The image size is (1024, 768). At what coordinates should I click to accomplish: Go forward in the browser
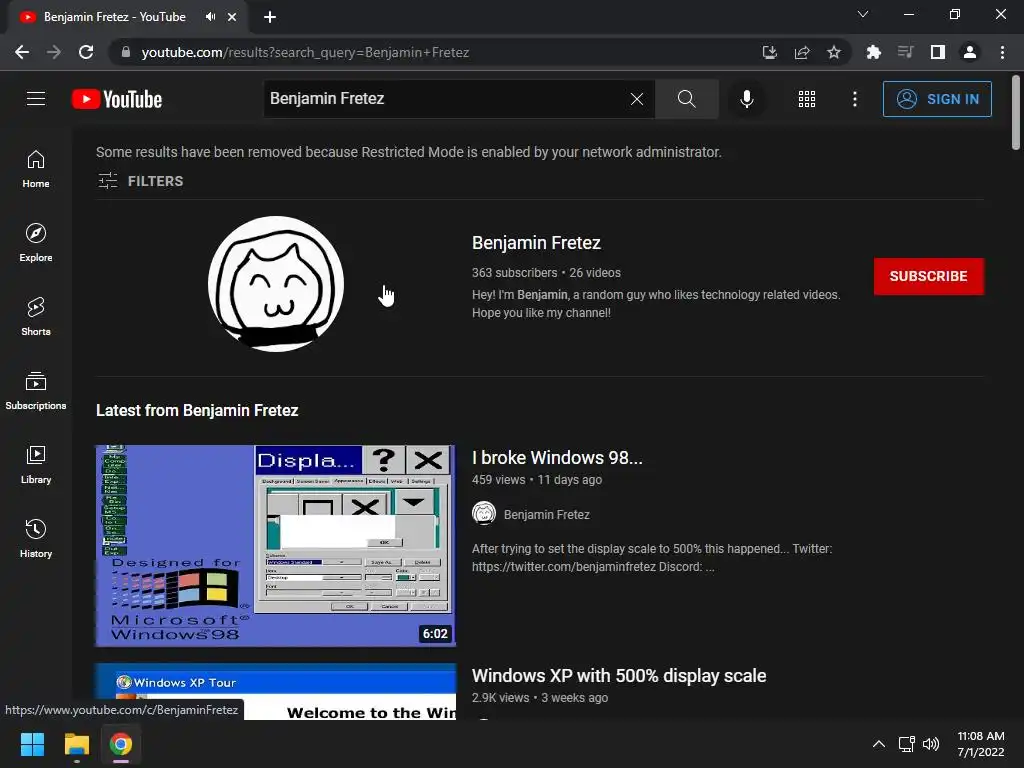click(54, 52)
